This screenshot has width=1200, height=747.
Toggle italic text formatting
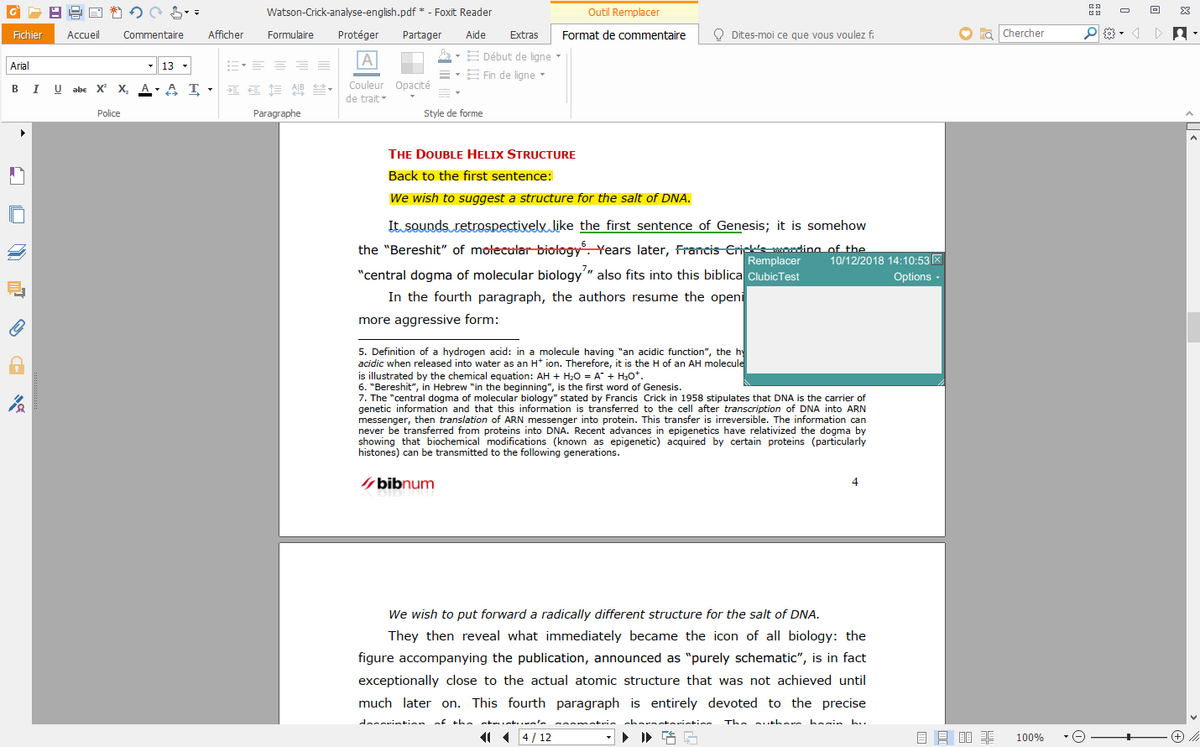[x=36, y=89]
